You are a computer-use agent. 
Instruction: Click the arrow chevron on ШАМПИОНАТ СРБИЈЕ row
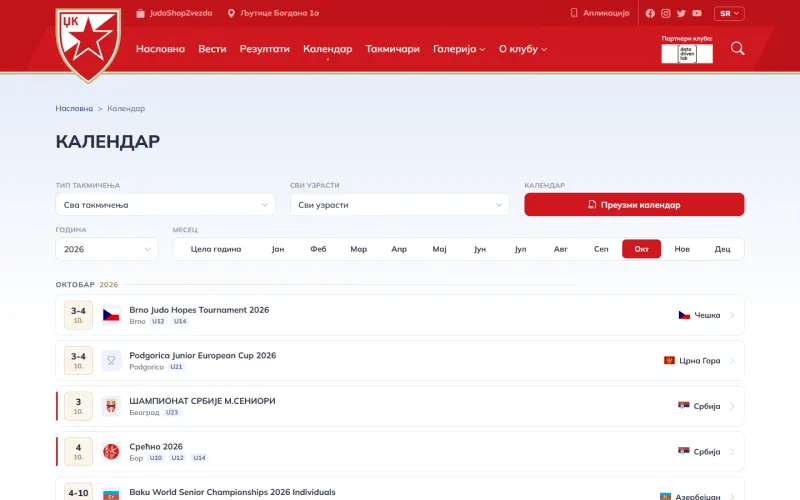coord(732,406)
